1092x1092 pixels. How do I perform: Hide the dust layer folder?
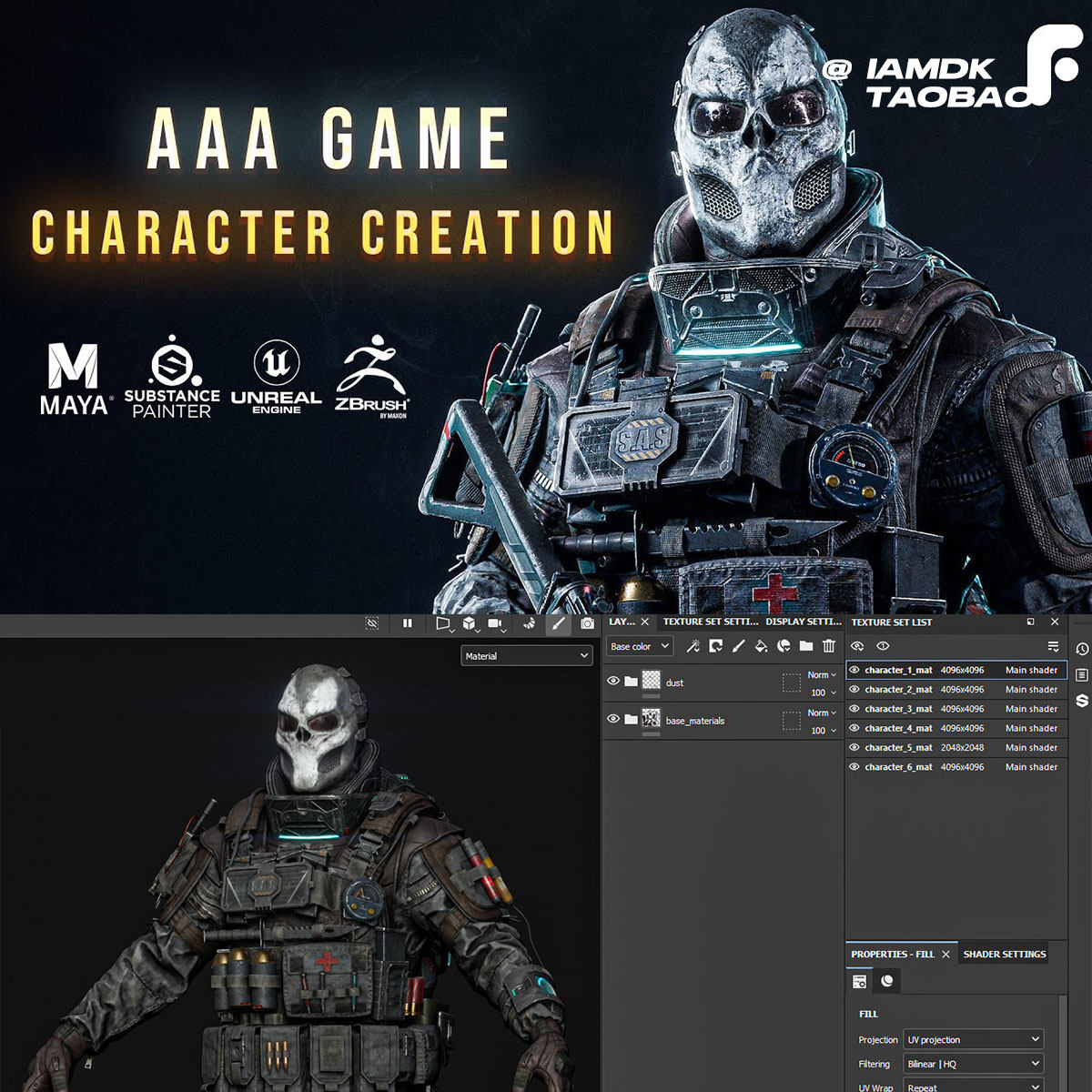(x=613, y=681)
